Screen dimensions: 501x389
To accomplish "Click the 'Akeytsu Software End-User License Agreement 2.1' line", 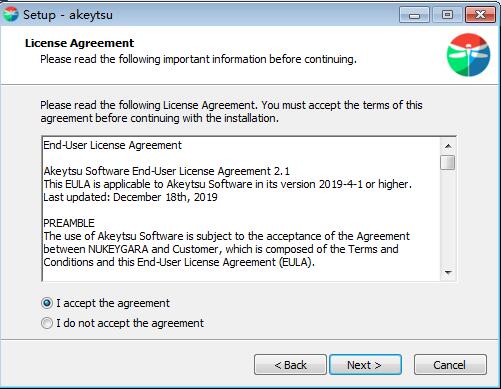I will pyautogui.click(x=167, y=171).
